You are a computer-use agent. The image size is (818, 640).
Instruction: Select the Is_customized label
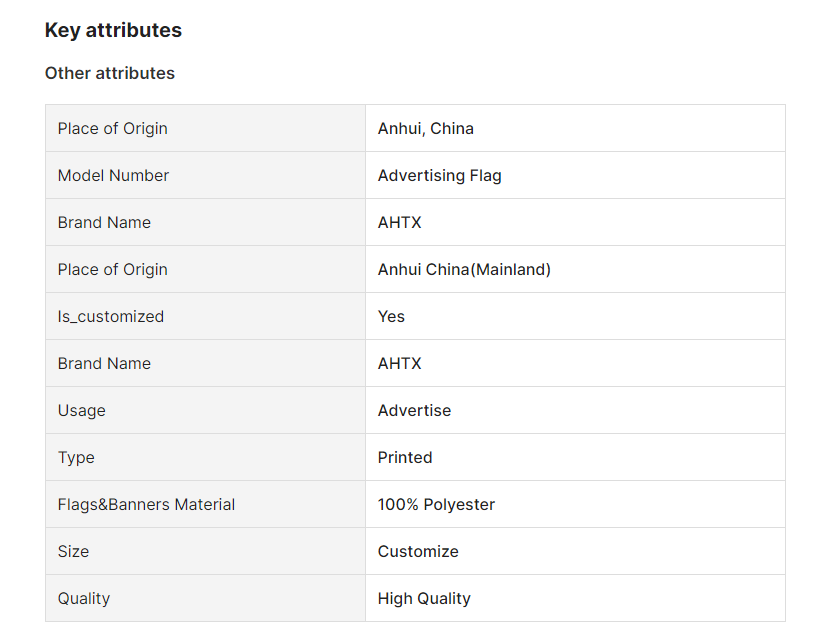[111, 316]
